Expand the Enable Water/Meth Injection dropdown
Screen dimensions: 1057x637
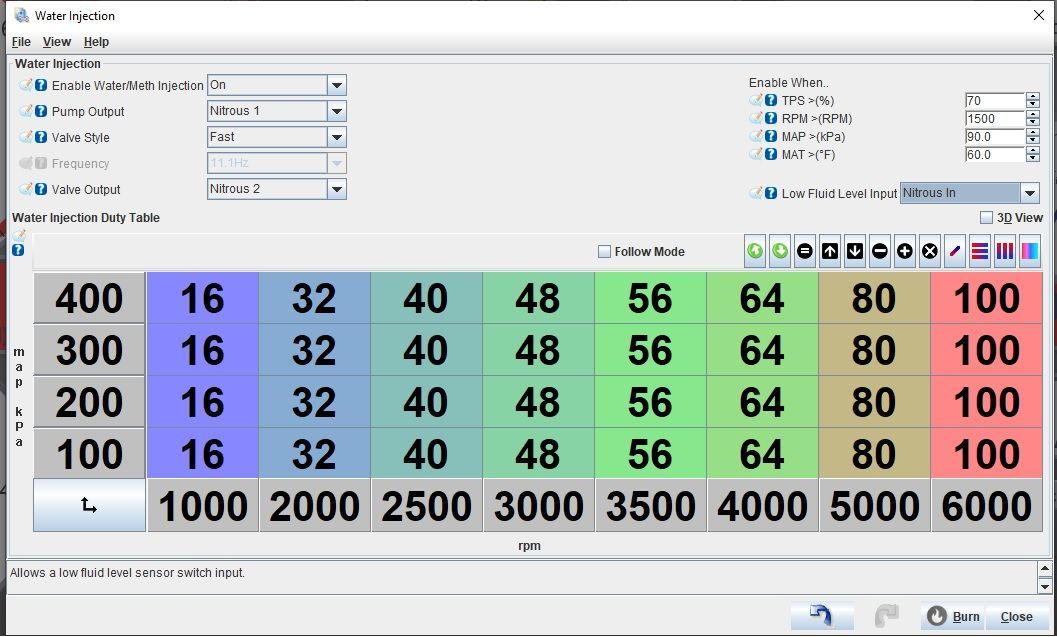(x=336, y=85)
